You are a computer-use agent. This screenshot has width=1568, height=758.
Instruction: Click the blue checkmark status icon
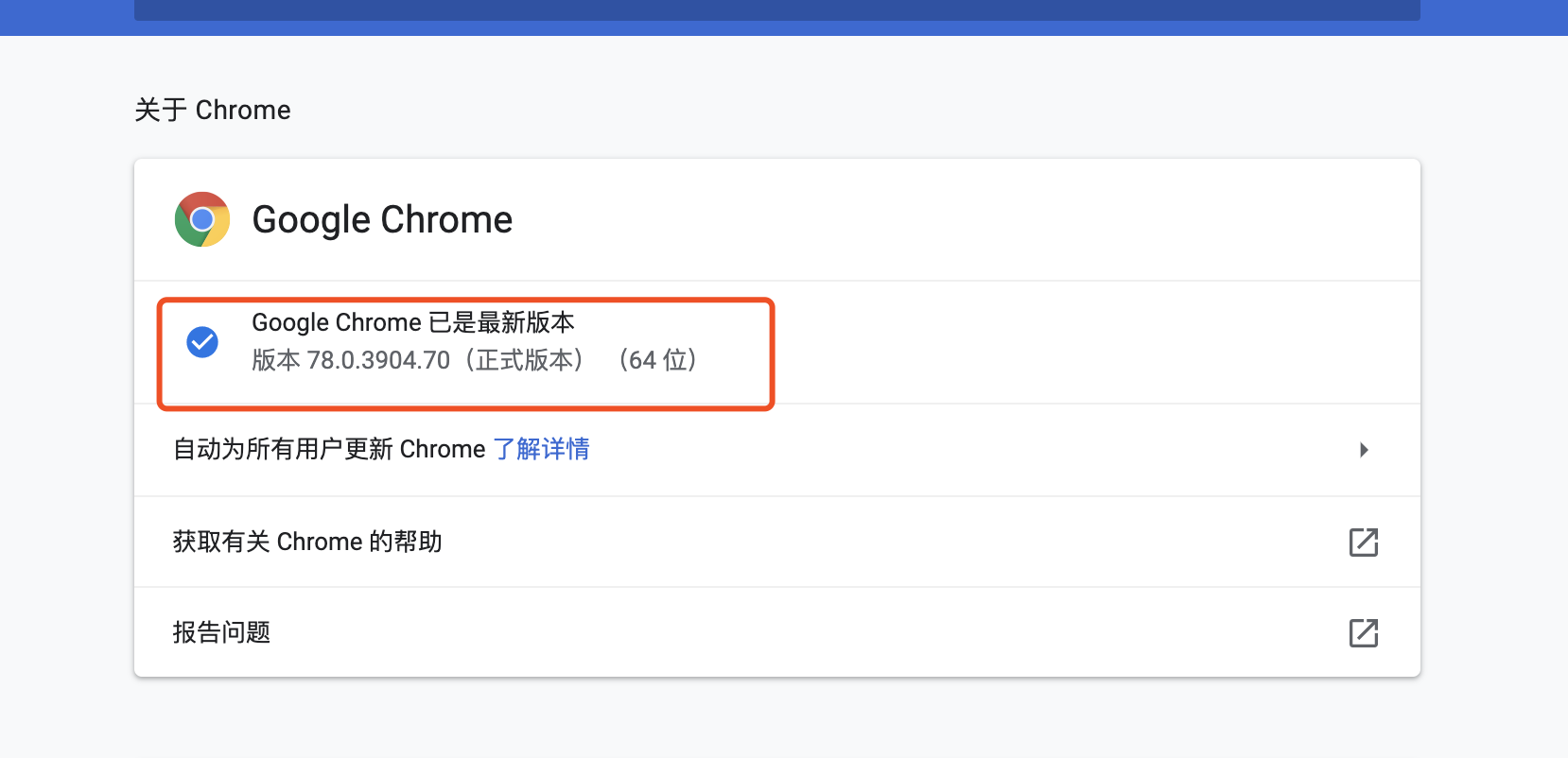pyautogui.click(x=201, y=342)
